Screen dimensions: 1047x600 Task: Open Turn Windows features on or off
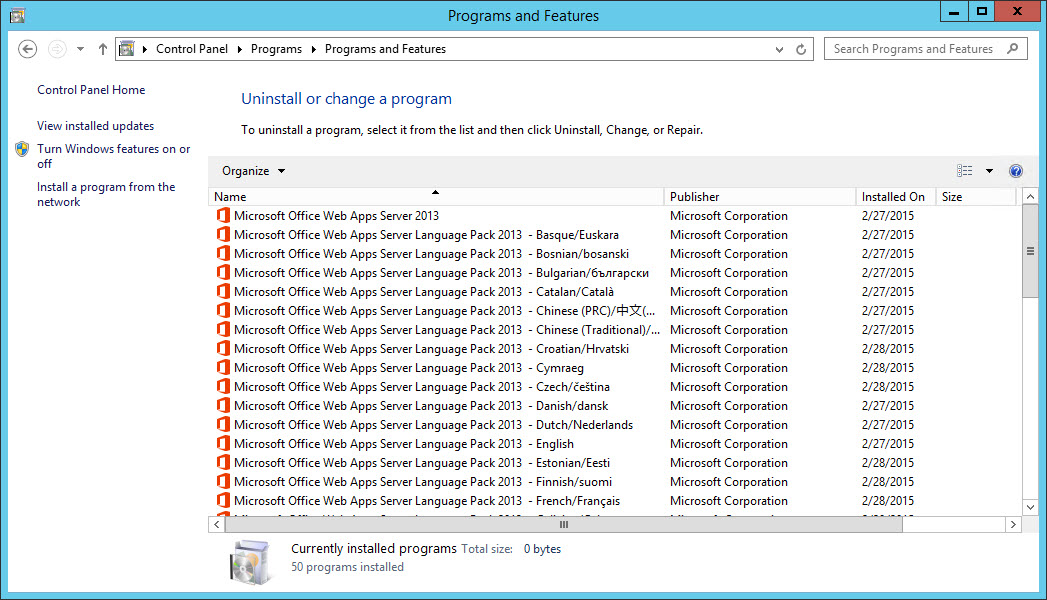click(114, 156)
